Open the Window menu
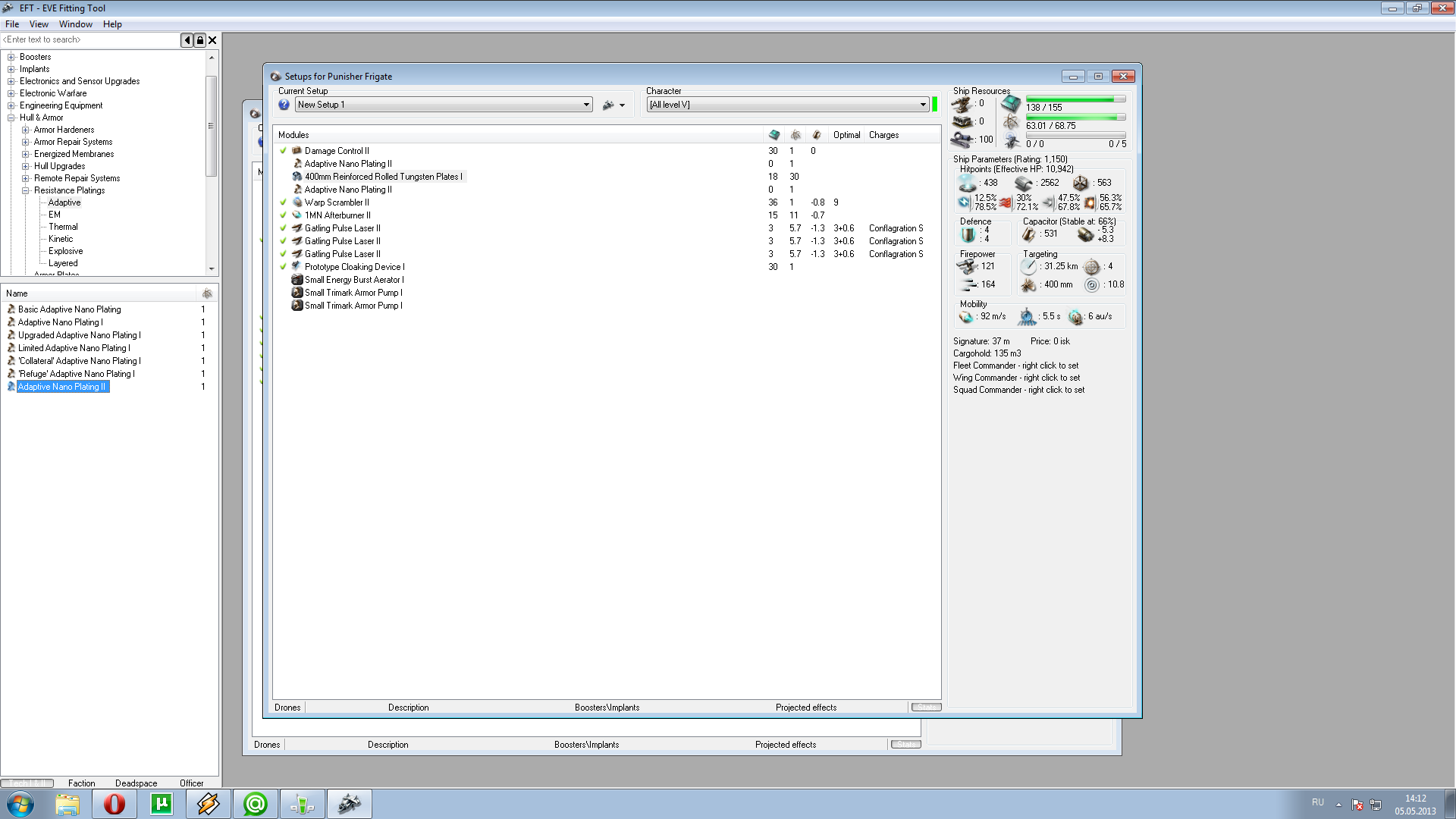Screen dimensions: 1456x819 (76, 24)
